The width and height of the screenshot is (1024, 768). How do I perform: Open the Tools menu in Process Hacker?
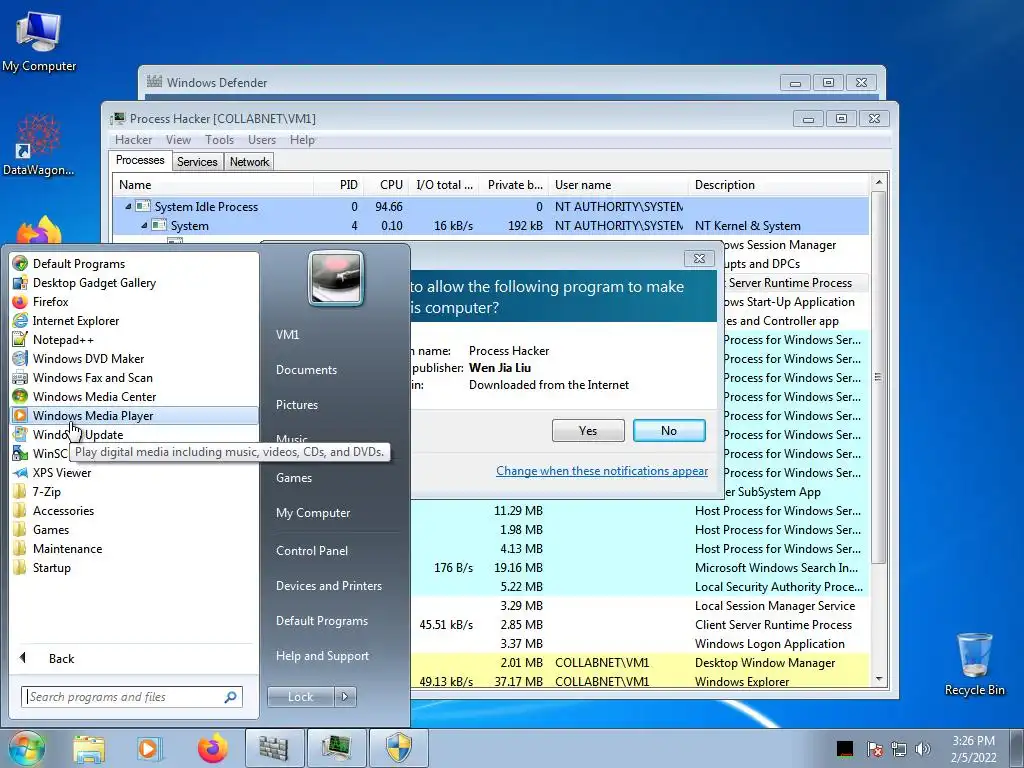click(219, 140)
